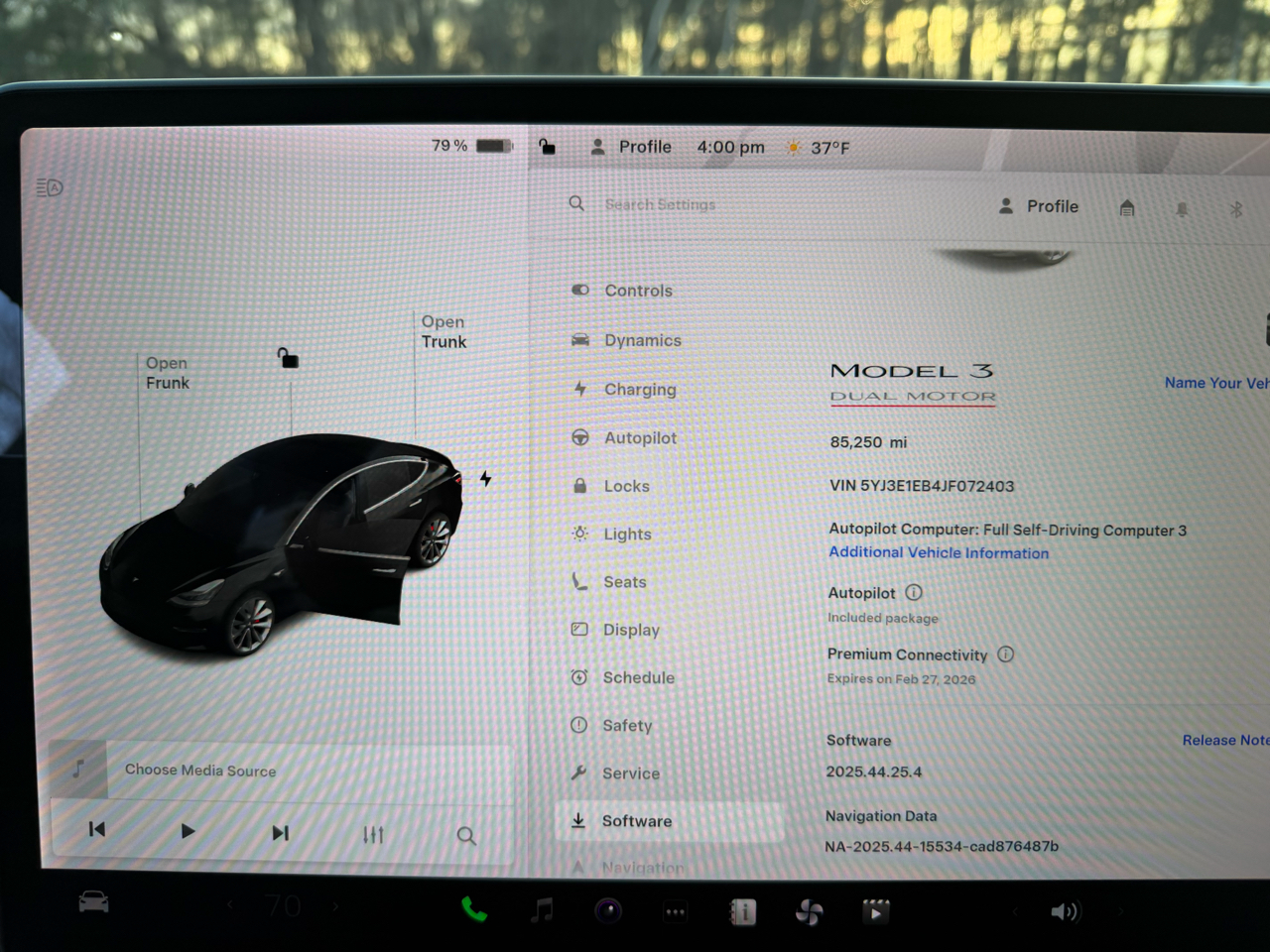1270x952 pixels.
Task: Open Bluetooth settings
Action: point(1236,207)
